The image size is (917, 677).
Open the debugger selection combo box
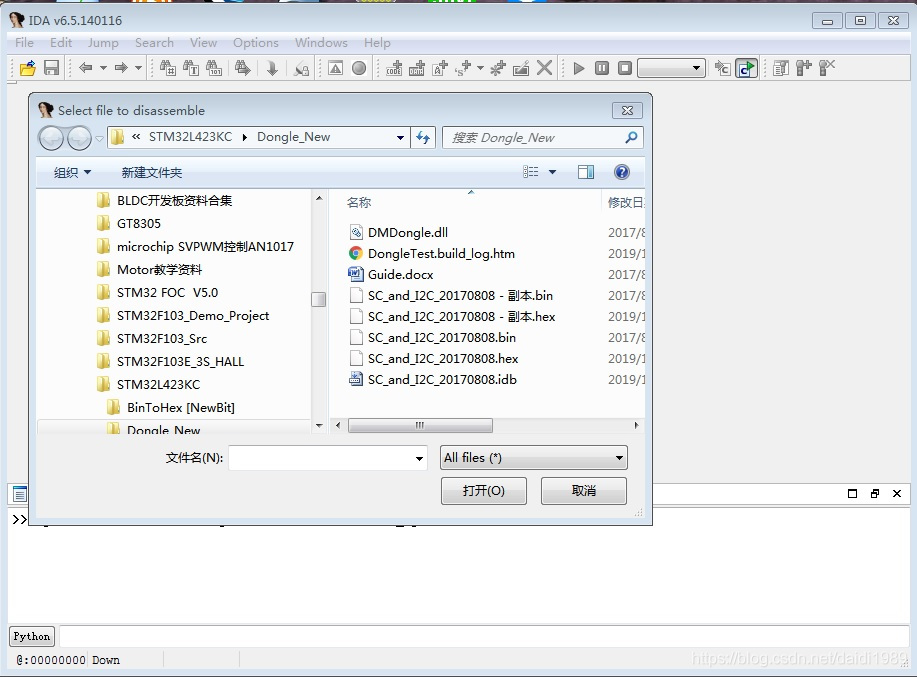[x=671, y=68]
